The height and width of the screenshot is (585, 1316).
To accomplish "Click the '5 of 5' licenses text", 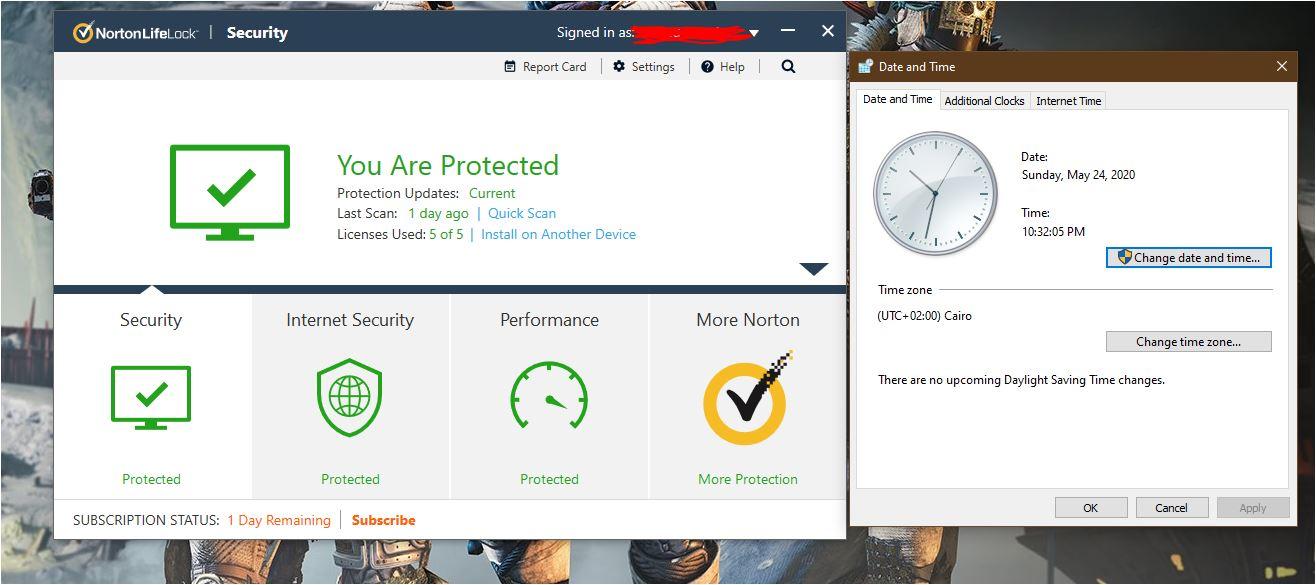I will 446,234.
